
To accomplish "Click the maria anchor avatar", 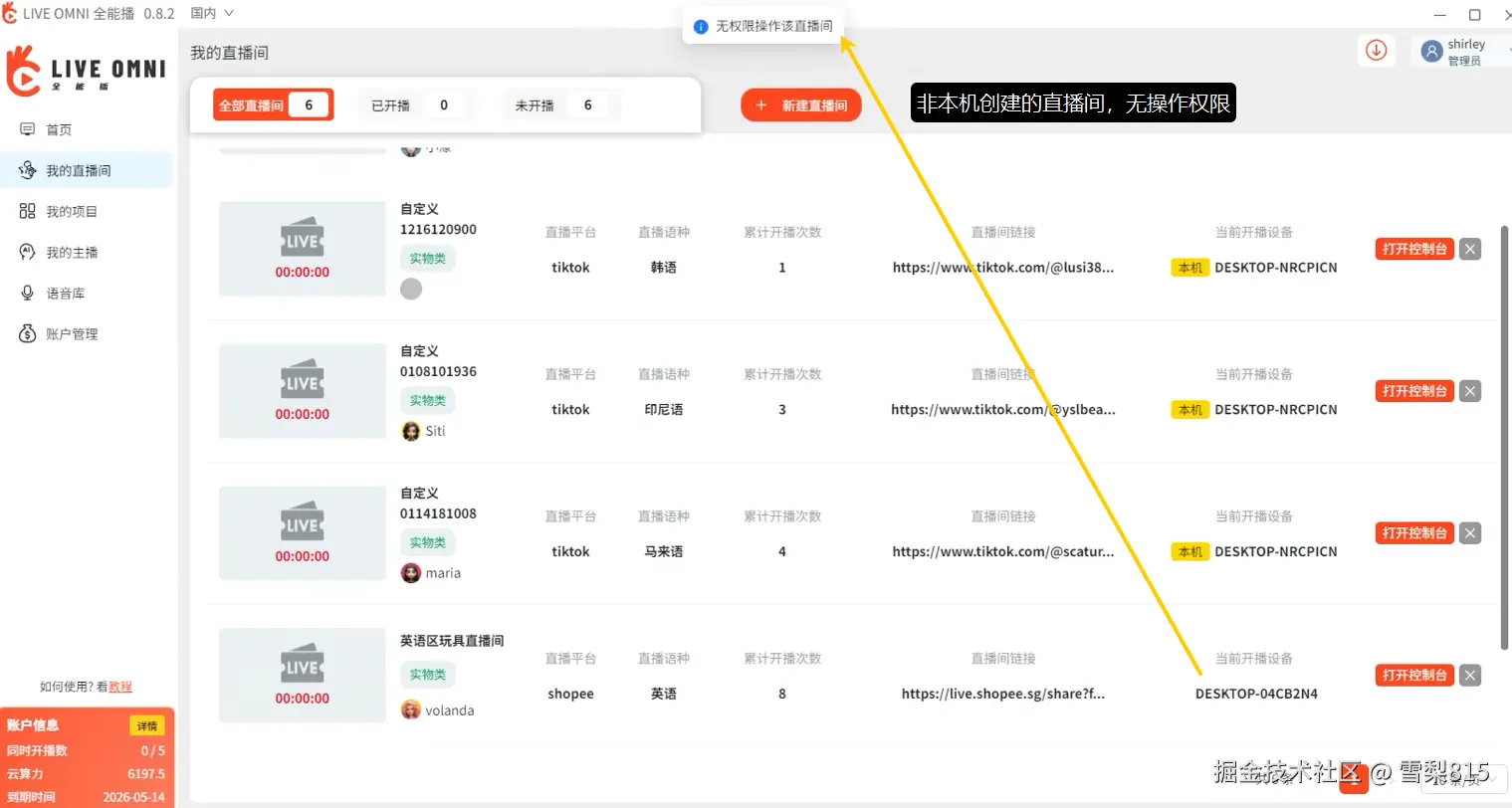I will pos(411,573).
